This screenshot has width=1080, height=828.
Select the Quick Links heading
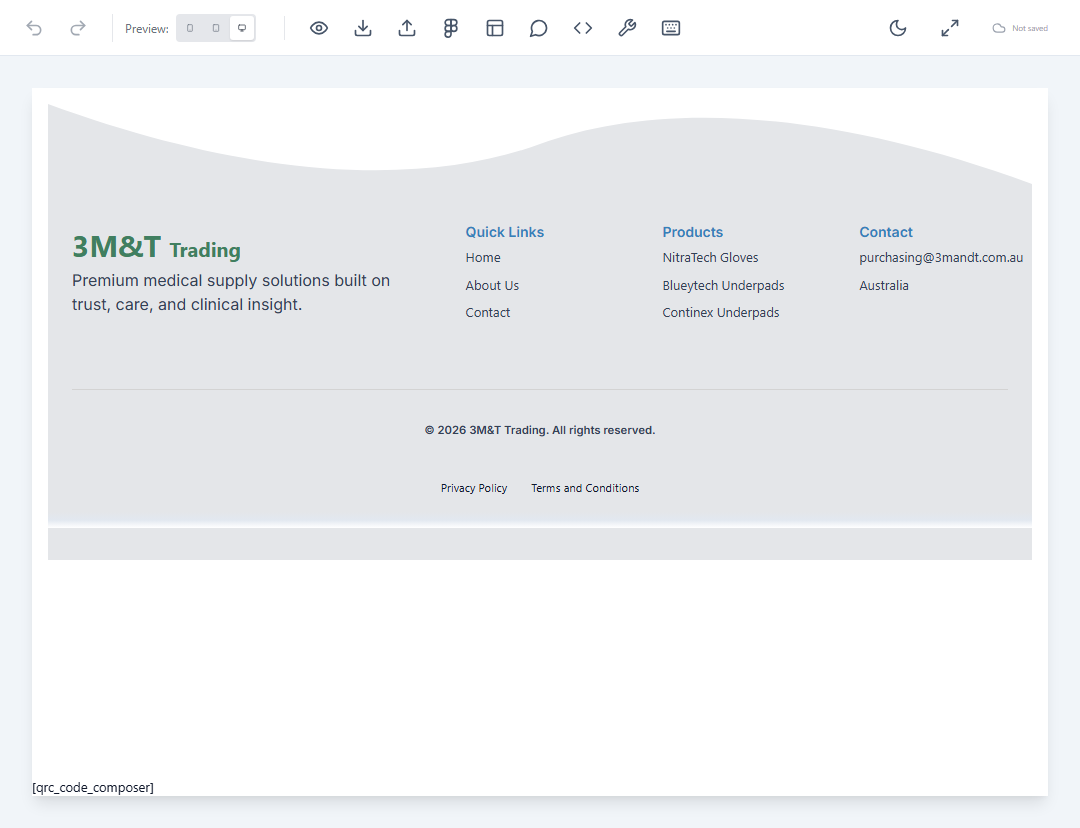coord(504,232)
